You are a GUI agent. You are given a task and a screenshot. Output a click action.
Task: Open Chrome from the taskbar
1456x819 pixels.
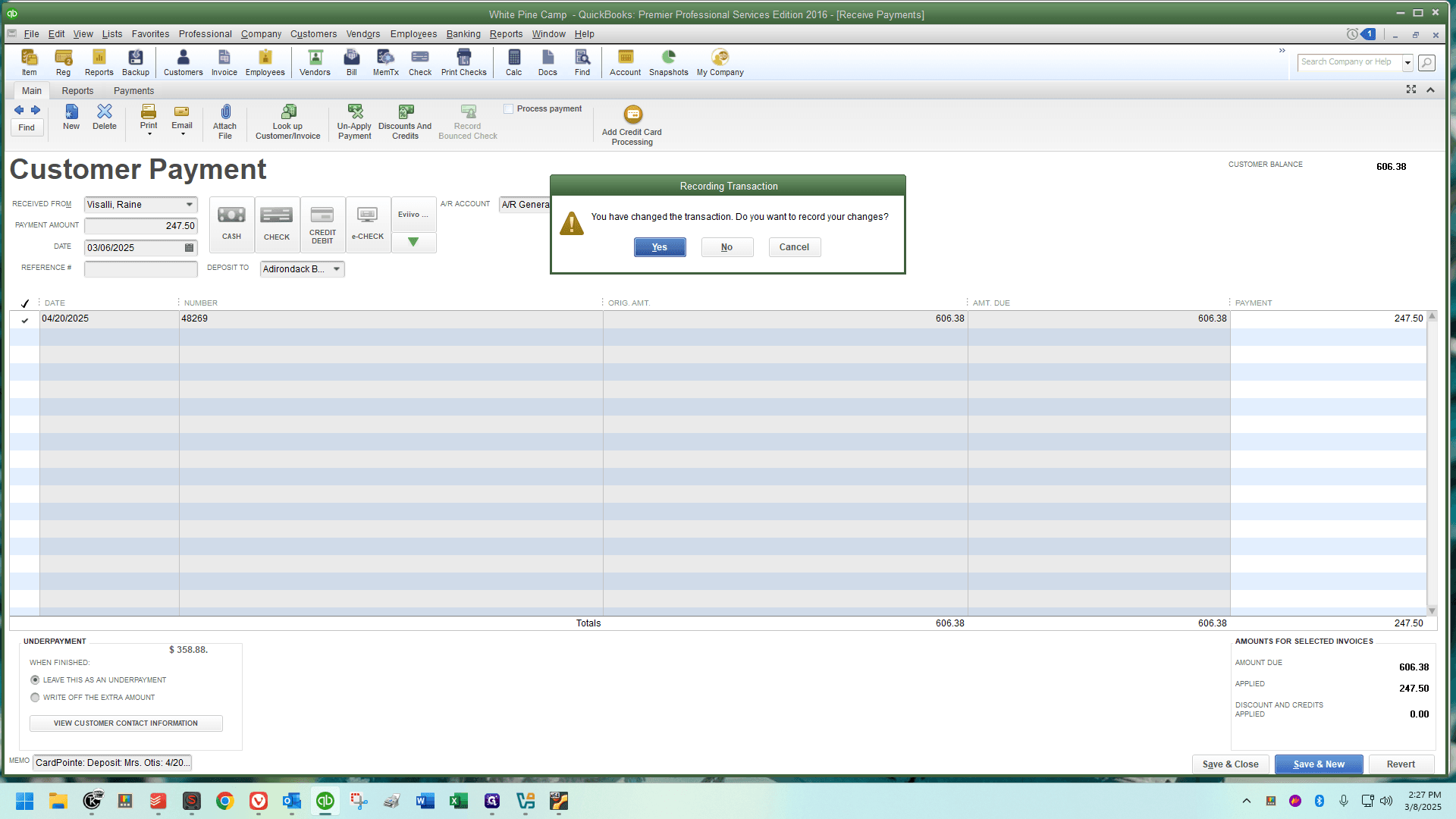225,801
